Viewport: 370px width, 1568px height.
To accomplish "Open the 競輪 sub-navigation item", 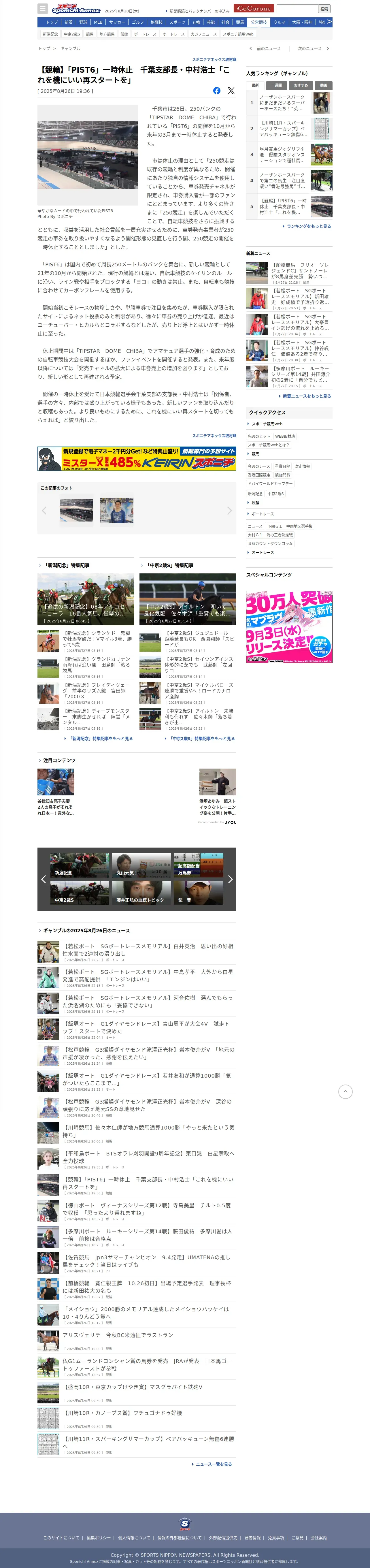I will click(x=124, y=34).
